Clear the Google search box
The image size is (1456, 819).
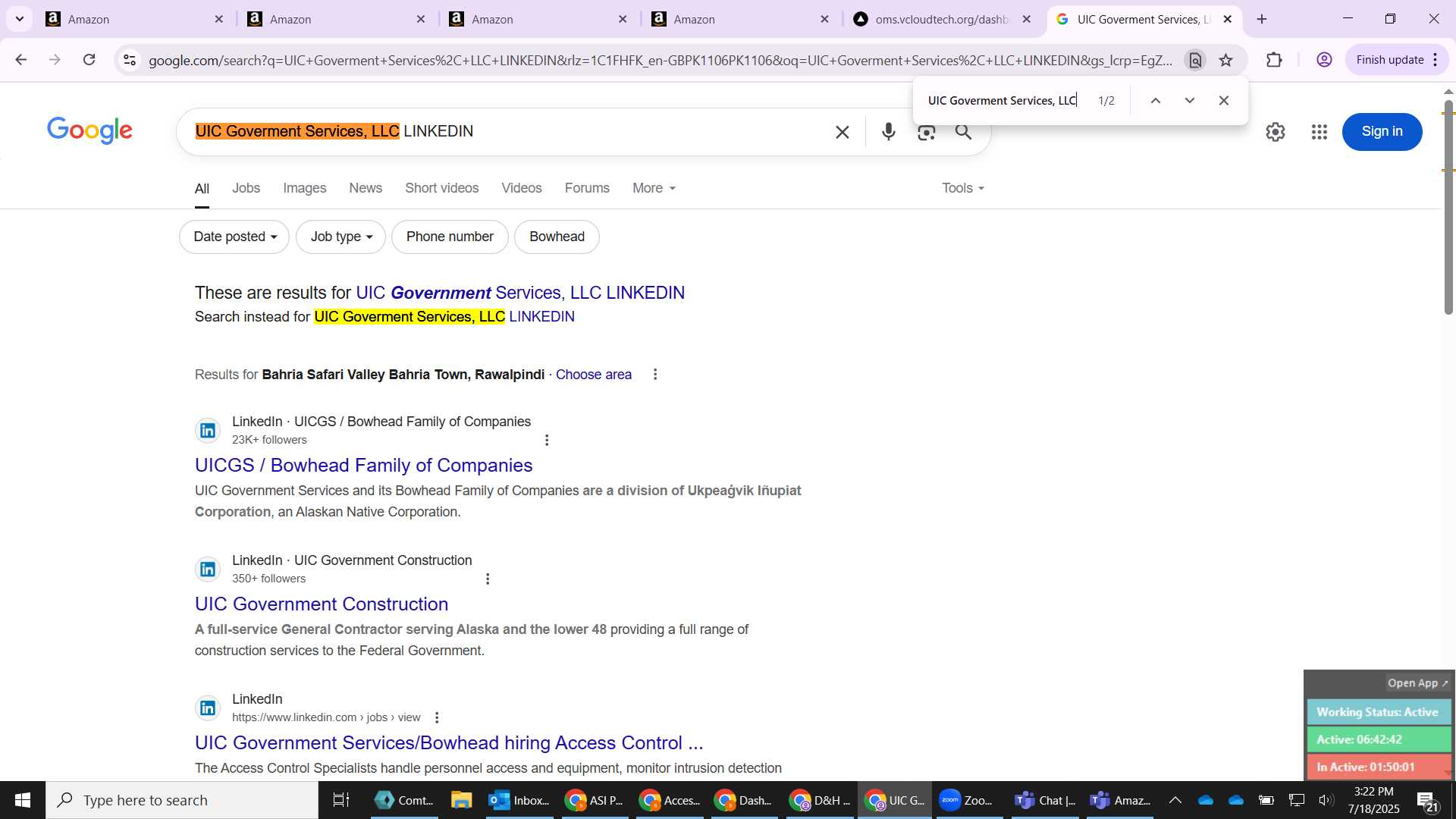click(843, 132)
